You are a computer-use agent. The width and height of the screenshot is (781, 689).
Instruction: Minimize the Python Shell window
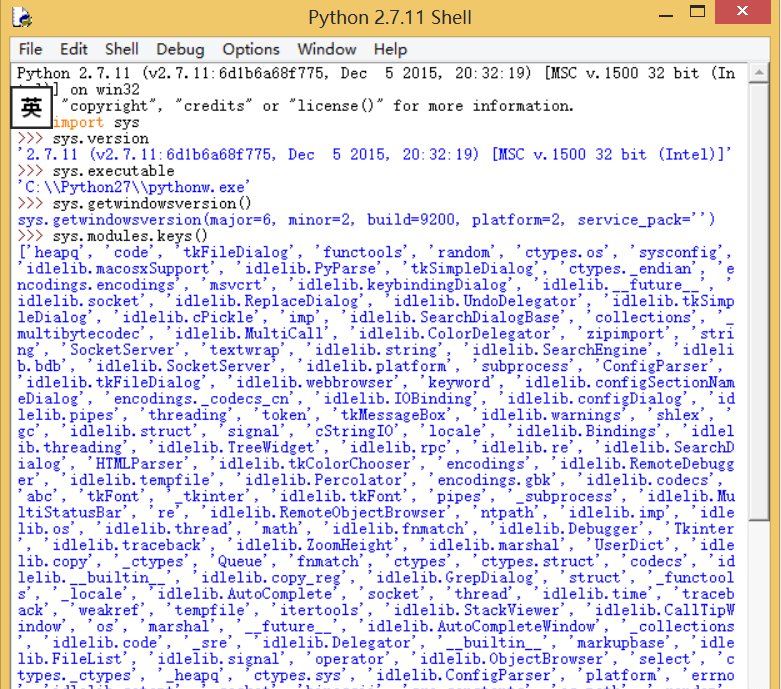[666, 16]
